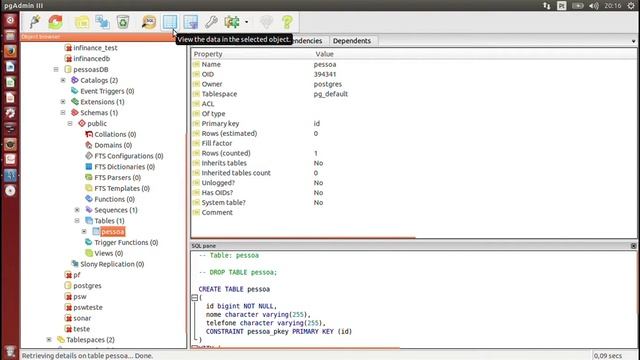640x360 pixels.
Task: Close the SQL pane
Action: coord(633,246)
